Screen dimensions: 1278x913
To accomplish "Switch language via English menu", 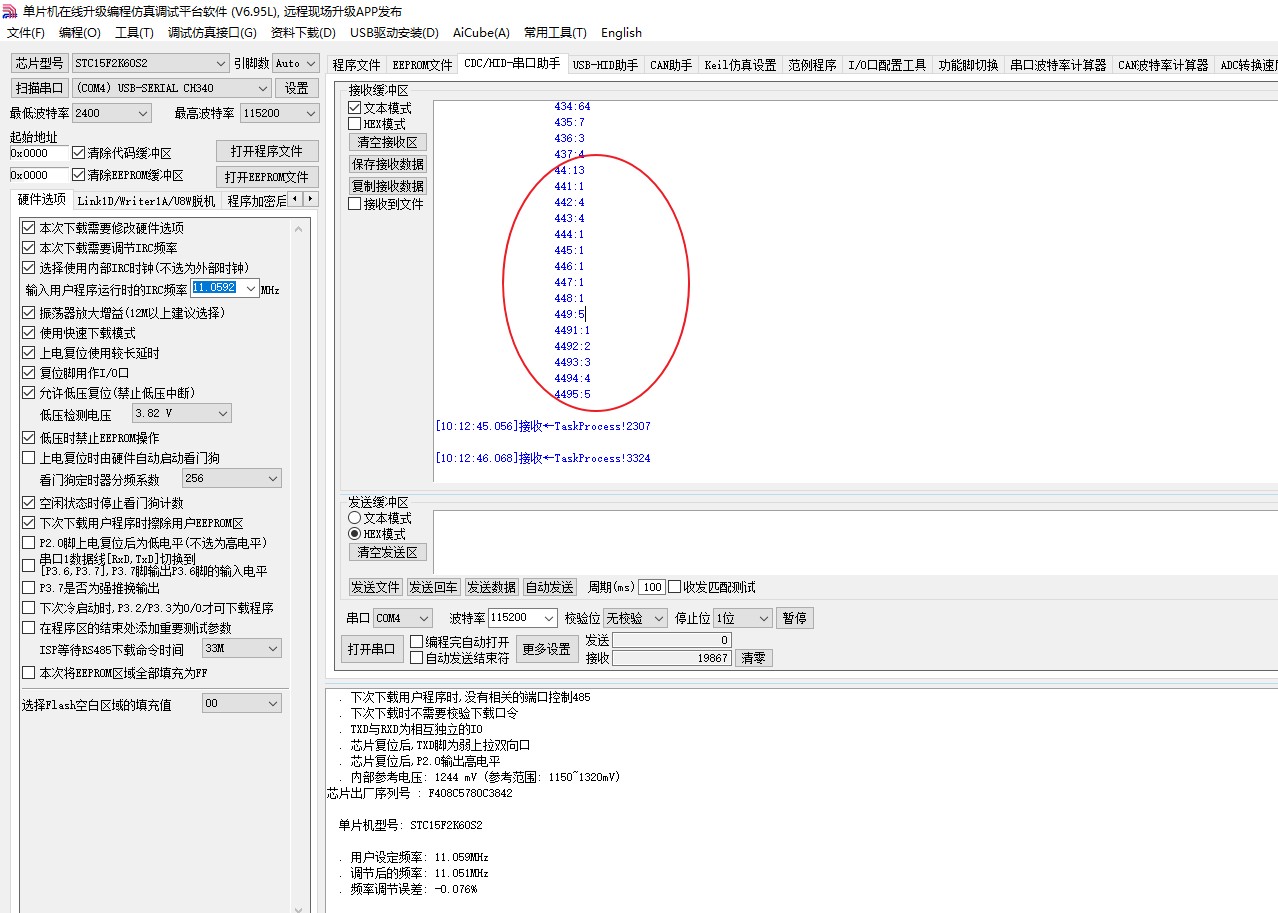I will click(621, 33).
